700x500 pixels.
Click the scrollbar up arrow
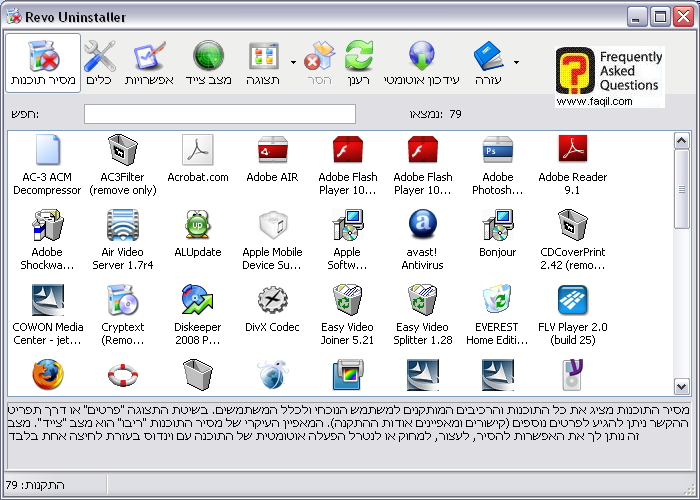[681, 141]
